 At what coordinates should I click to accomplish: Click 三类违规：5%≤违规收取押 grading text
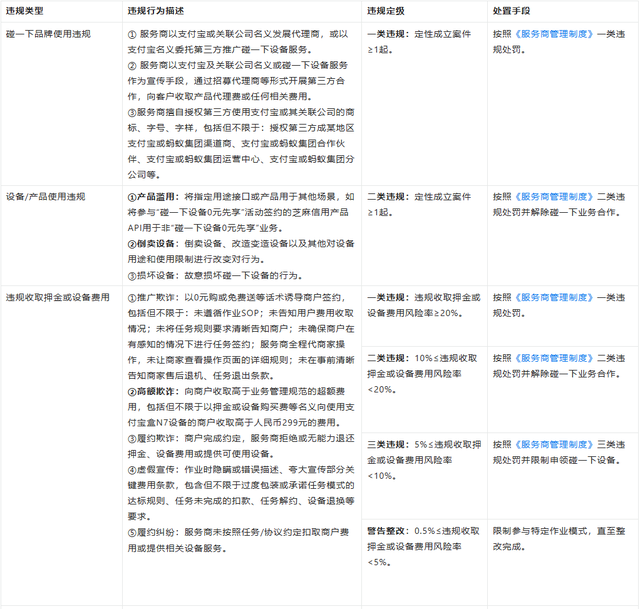pos(424,460)
